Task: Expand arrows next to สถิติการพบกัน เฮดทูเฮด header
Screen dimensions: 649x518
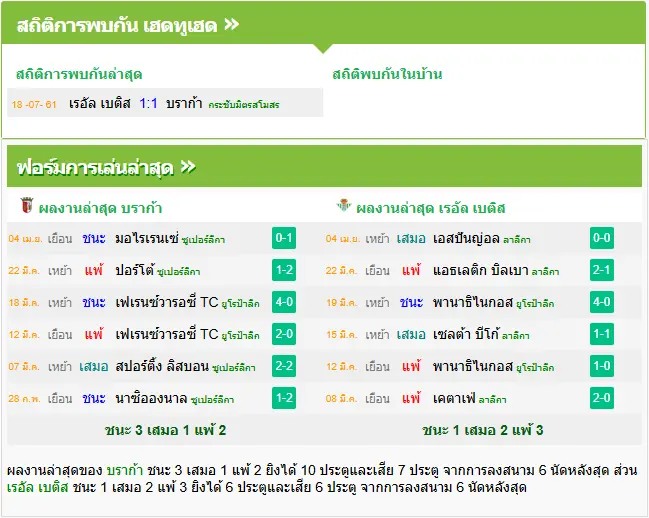Action: 231,24
